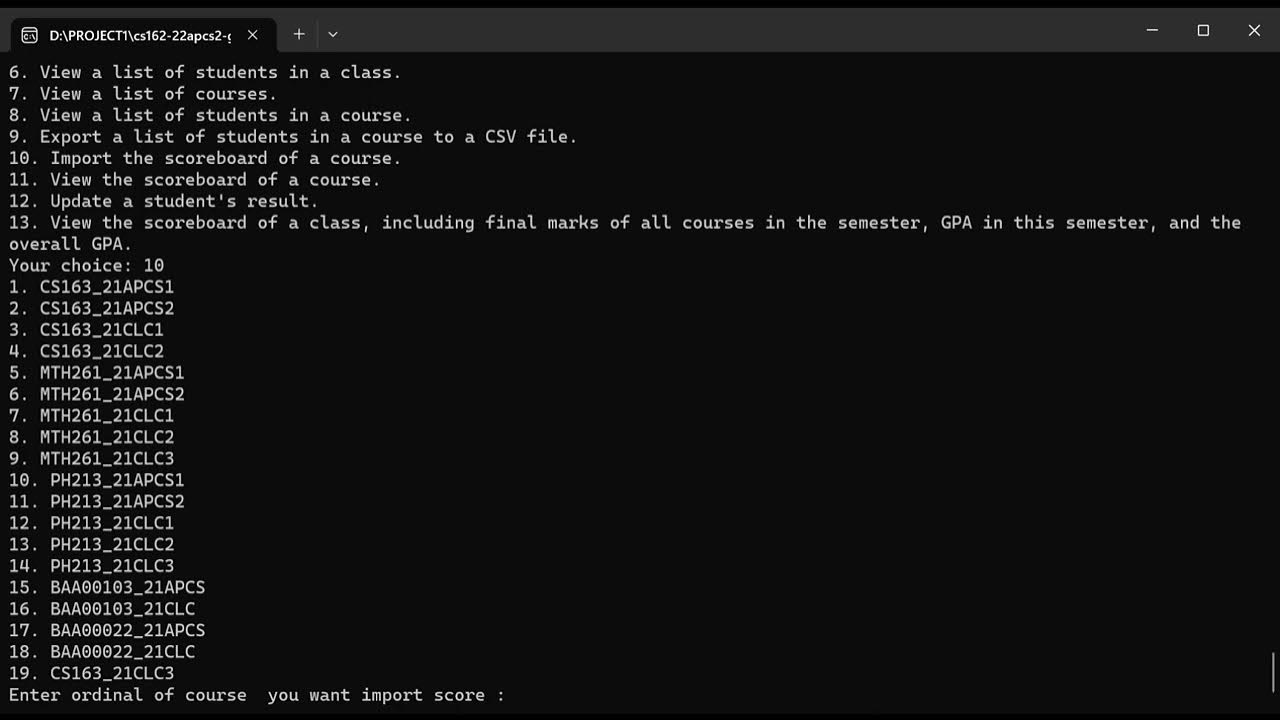Click the 'Your choice: 10' line
Screen dimensions: 1280x720
[x=86, y=266]
